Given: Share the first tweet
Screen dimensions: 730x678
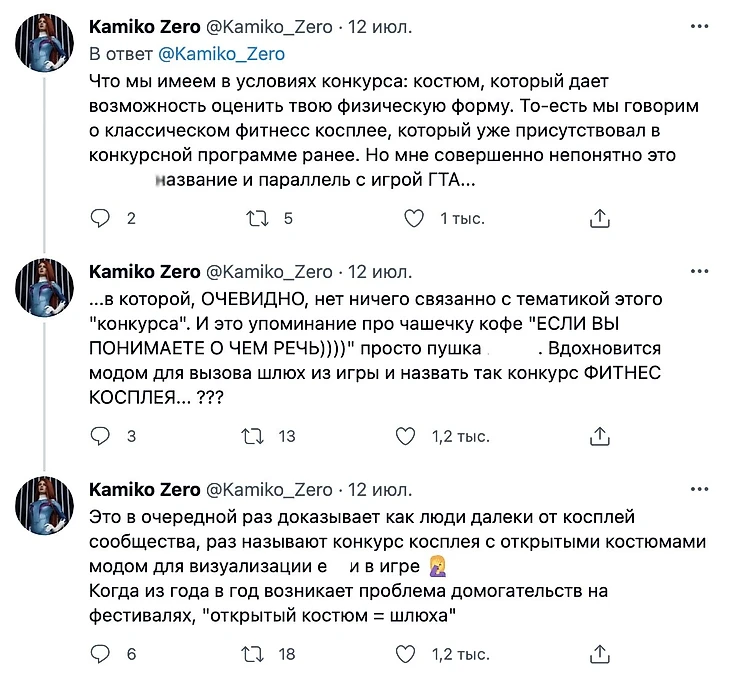Looking at the screenshot, I should (x=600, y=218).
